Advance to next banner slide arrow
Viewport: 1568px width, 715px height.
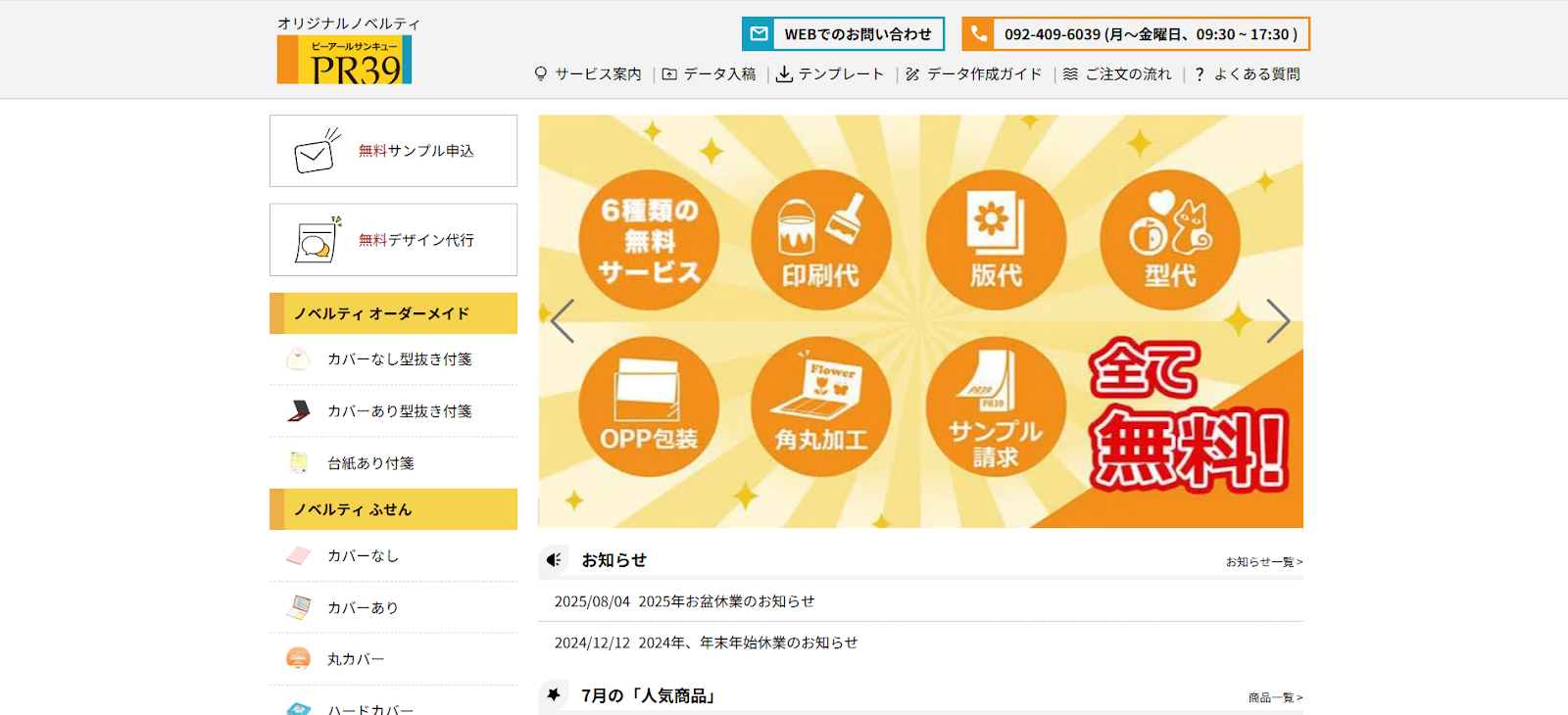[1277, 321]
